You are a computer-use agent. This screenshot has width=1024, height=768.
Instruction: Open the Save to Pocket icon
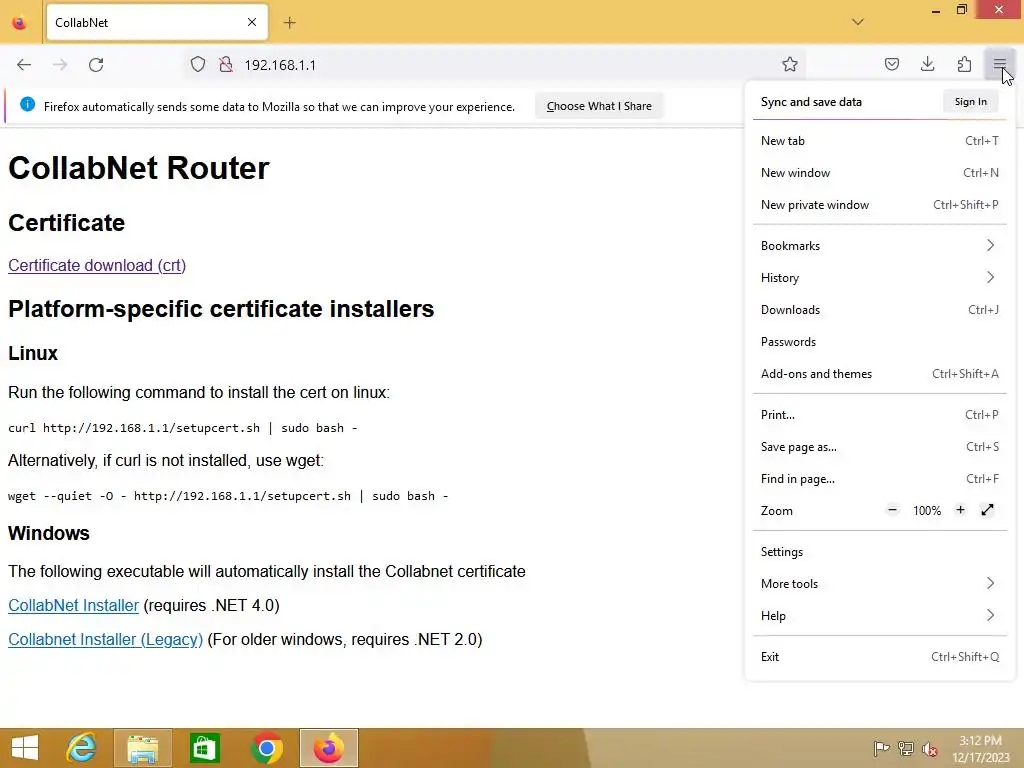click(x=892, y=64)
